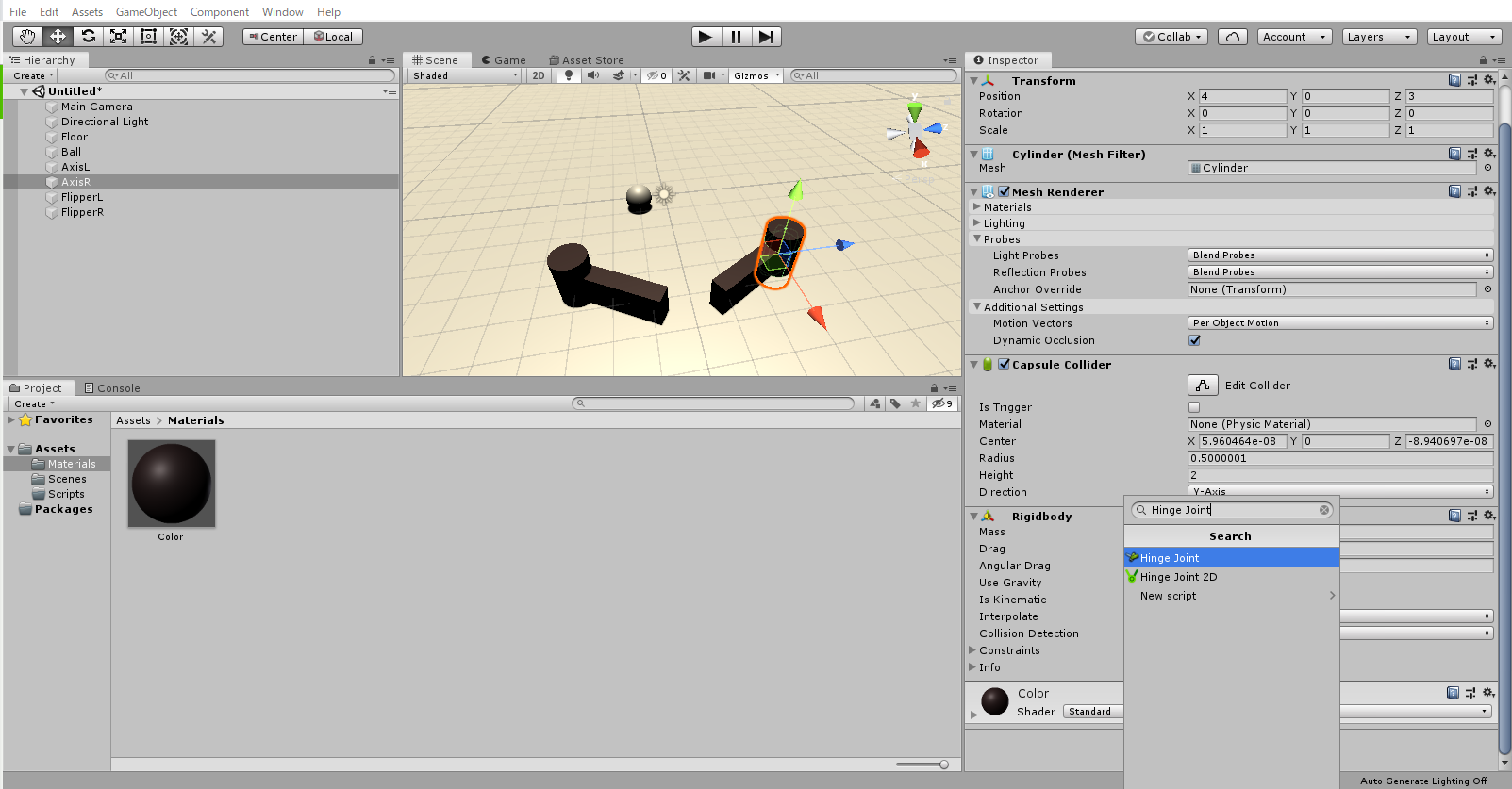The width and height of the screenshot is (1512, 789).
Task: Toggle the Local handle rotation button
Action: point(333,37)
